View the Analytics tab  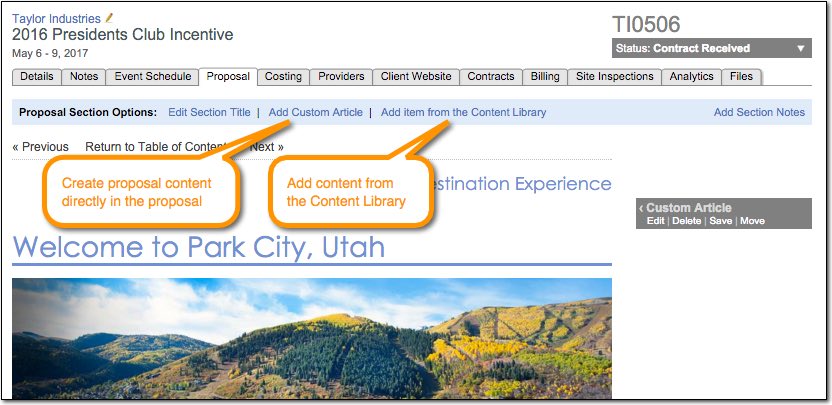691,77
